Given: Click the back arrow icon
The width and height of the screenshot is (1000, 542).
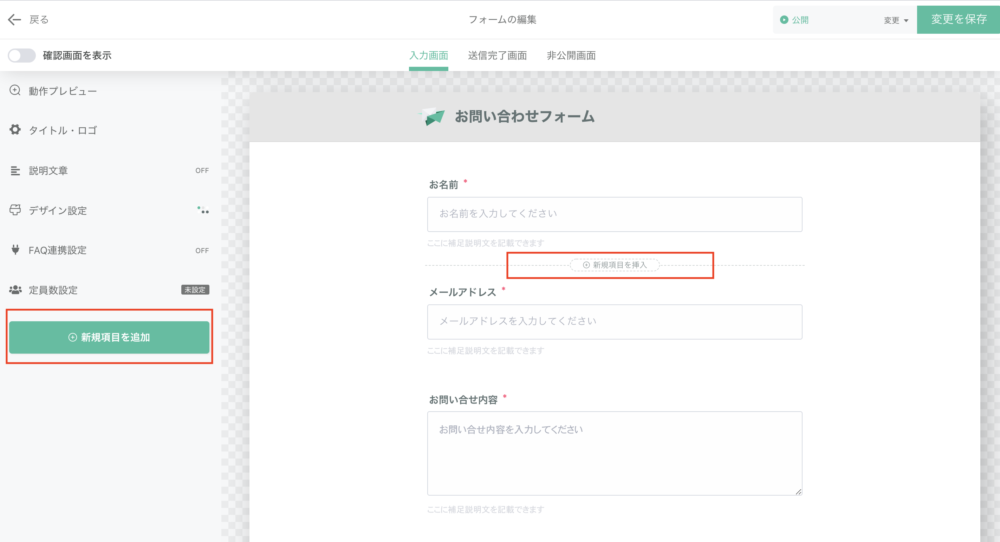Looking at the screenshot, I should (x=14, y=20).
